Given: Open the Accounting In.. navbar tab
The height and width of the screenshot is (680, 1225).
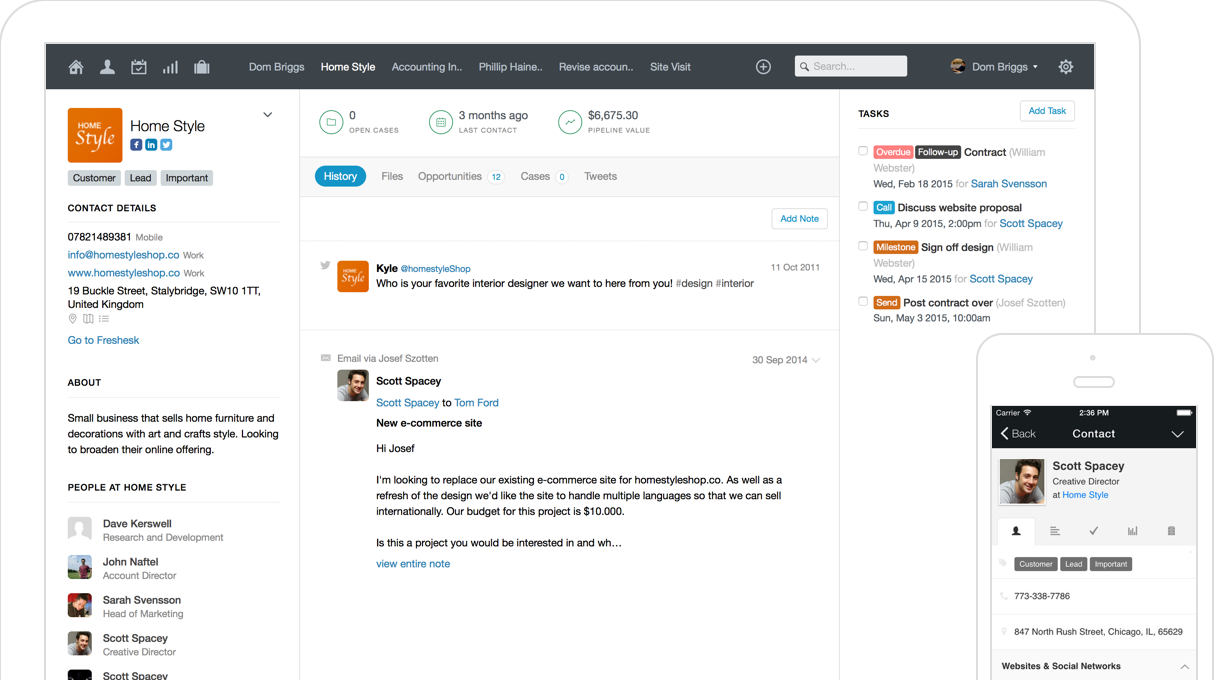Looking at the screenshot, I should [427, 67].
